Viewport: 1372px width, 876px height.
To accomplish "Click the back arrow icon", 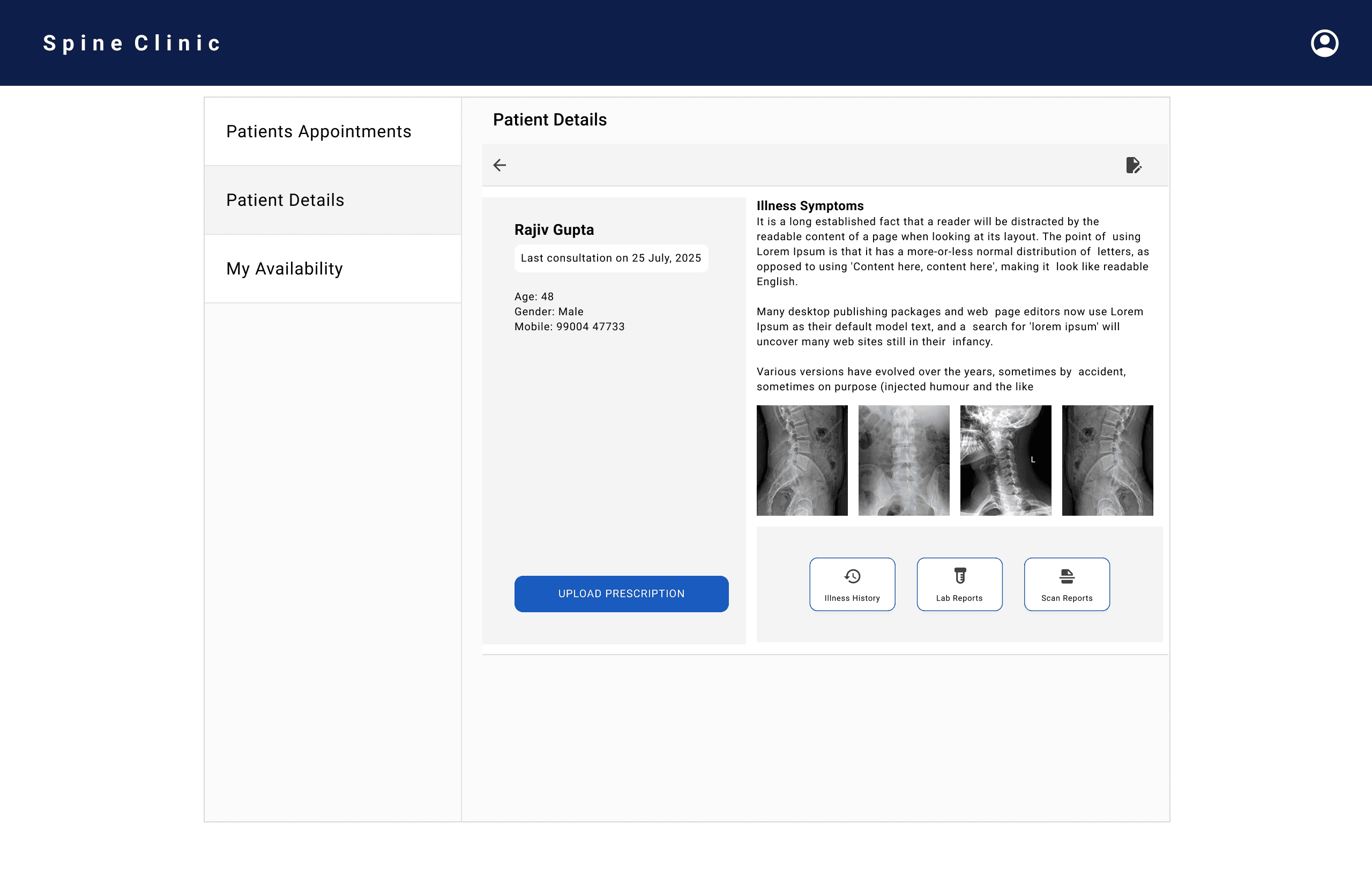I will coord(499,165).
